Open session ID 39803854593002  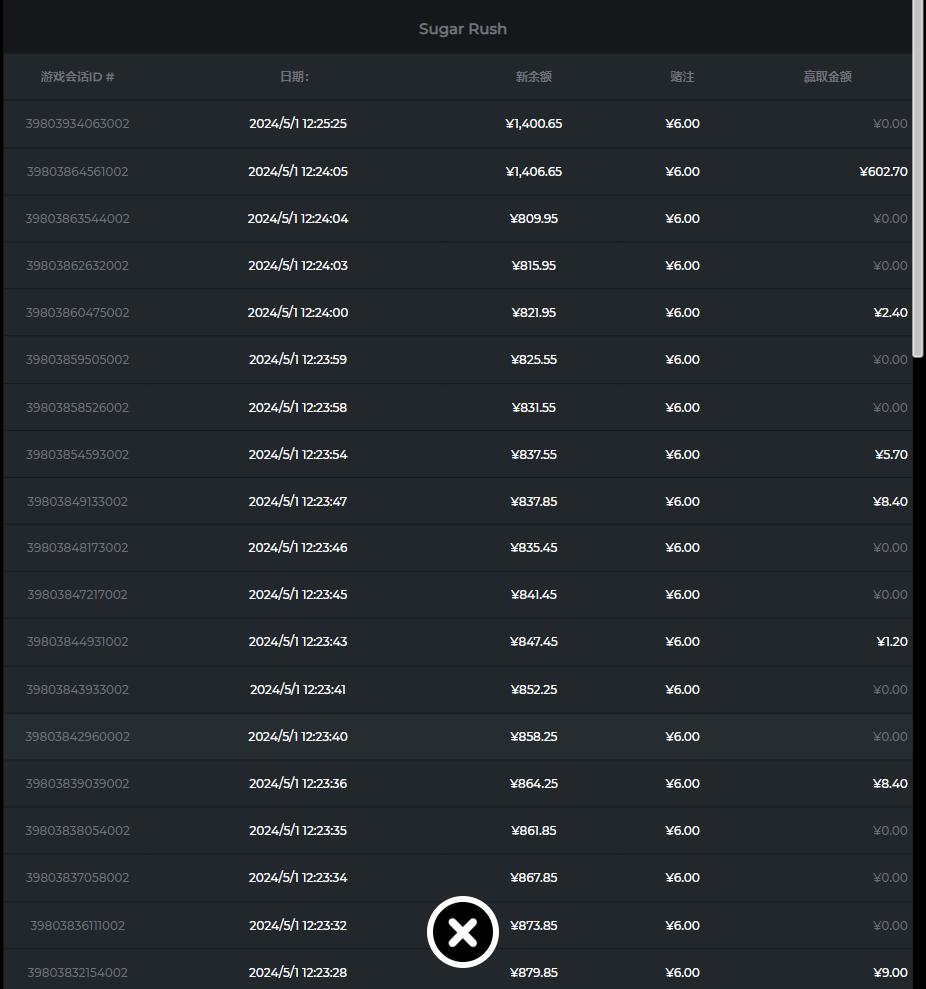pos(78,454)
